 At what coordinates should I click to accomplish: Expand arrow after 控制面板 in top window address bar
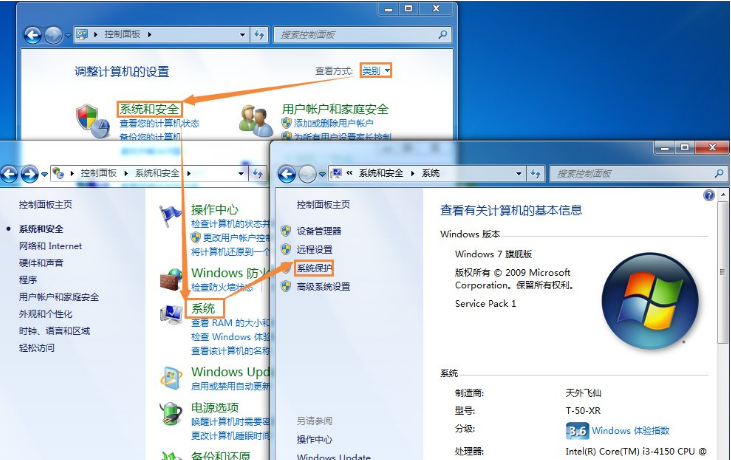[x=150, y=35]
